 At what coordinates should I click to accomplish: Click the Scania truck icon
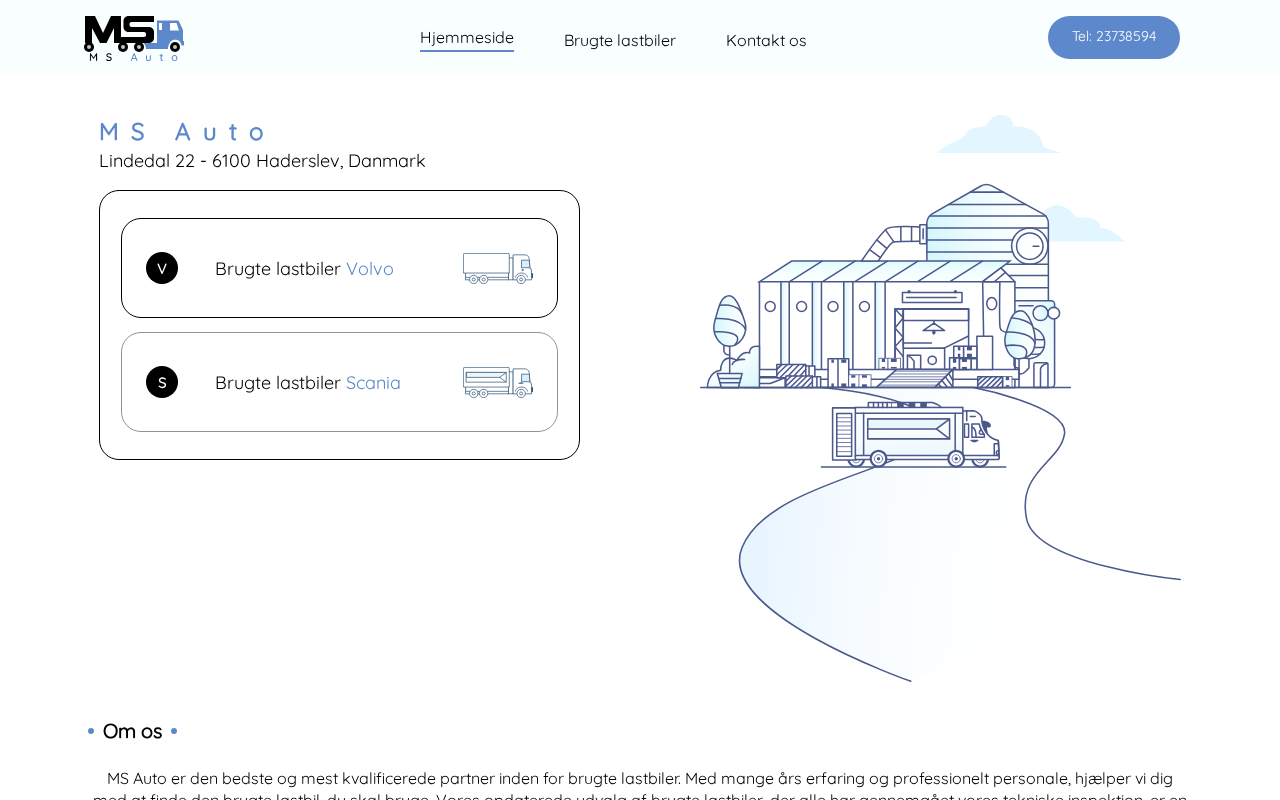[x=498, y=382]
